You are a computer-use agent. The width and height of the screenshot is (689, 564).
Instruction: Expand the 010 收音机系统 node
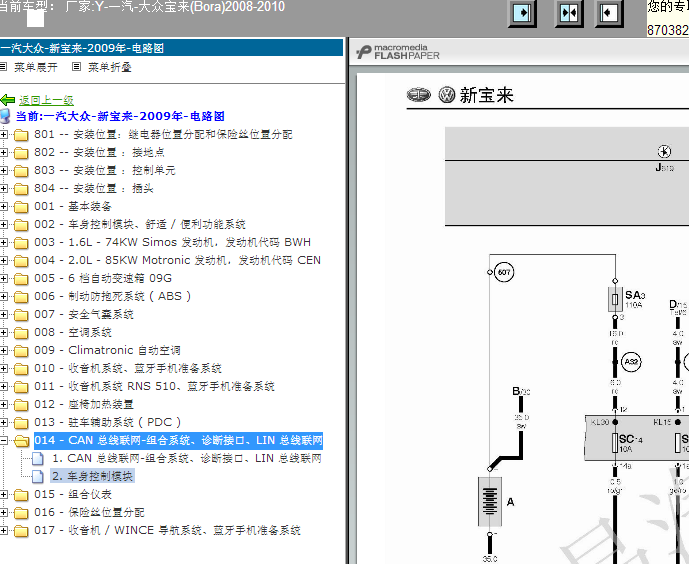click(x=4, y=369)
